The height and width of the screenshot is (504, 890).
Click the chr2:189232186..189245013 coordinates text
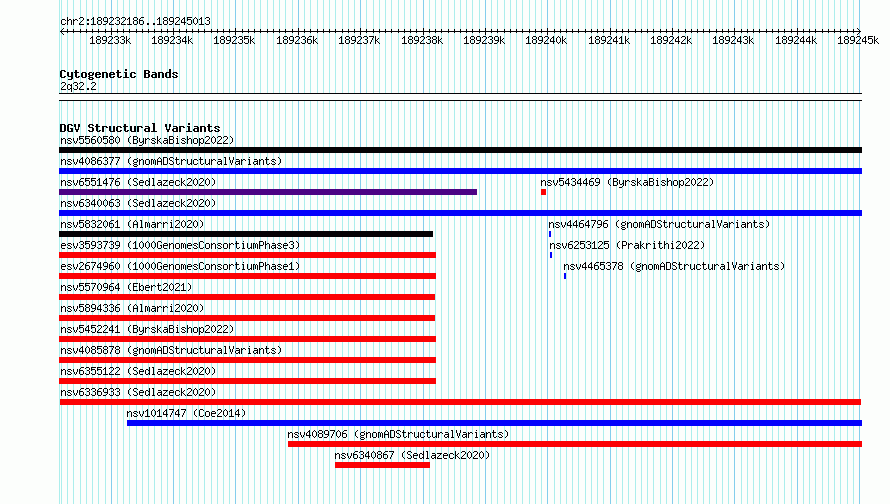coord(135,21)
